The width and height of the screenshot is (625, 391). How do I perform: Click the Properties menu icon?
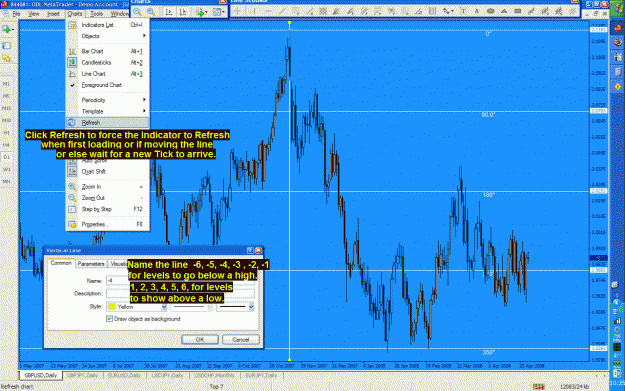tap(72, 224)
